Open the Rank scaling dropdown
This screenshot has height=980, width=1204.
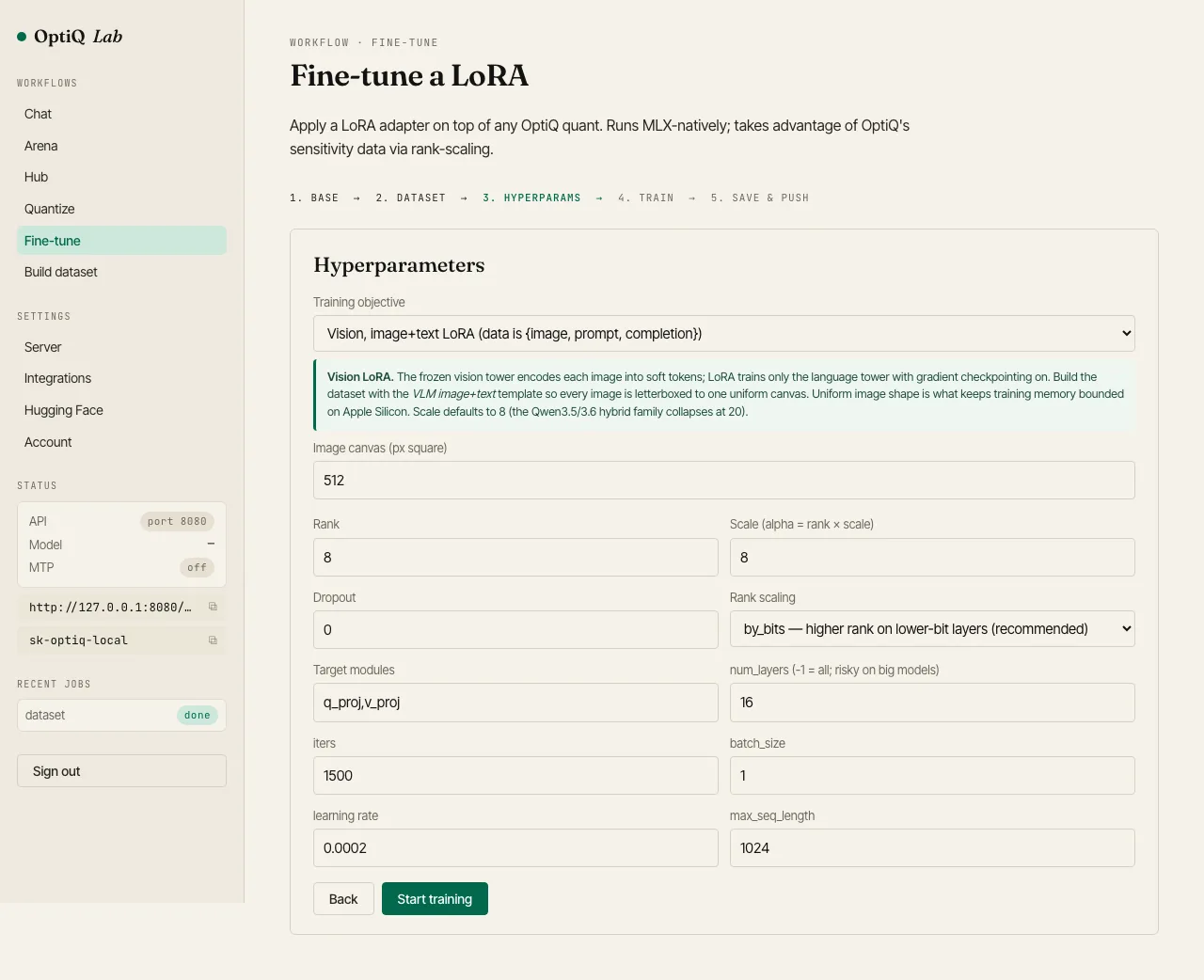[932, 629]
